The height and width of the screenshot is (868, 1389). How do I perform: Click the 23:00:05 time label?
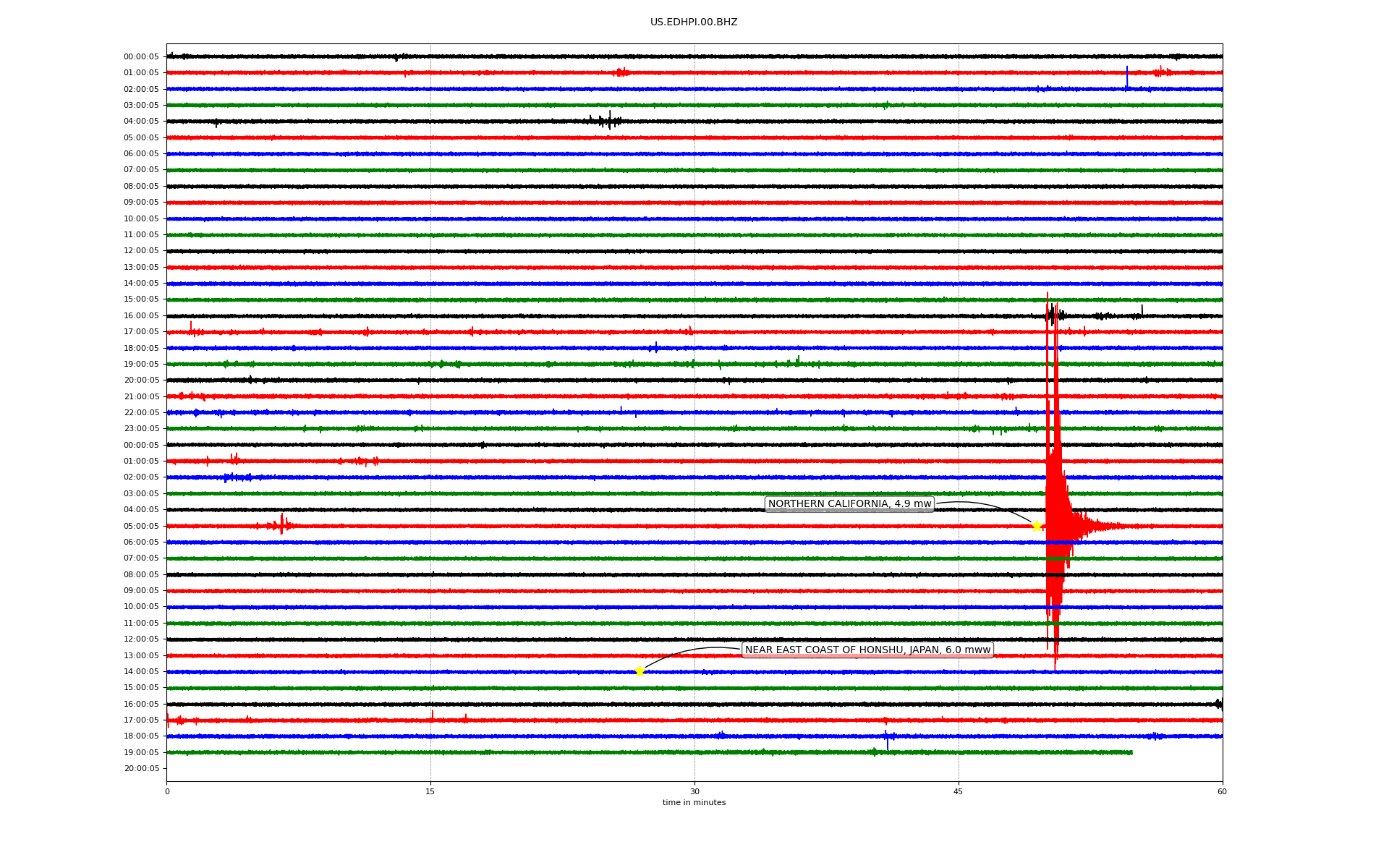click(141, 429)
